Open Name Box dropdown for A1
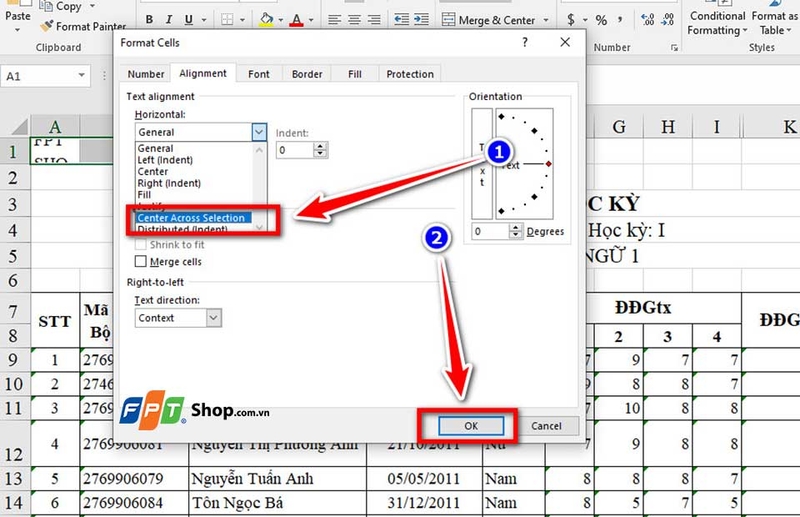Image resolution: width=800 pixels, height=517 pixels. point(81,76)
